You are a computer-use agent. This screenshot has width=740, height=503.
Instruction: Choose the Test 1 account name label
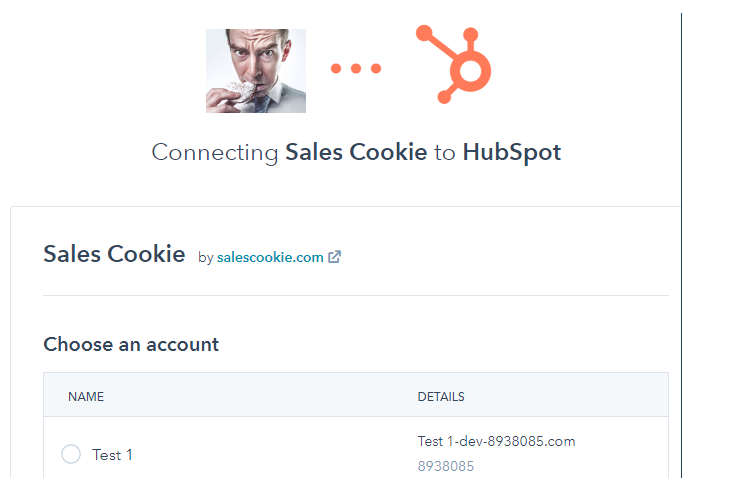click(x=112, y=455)
